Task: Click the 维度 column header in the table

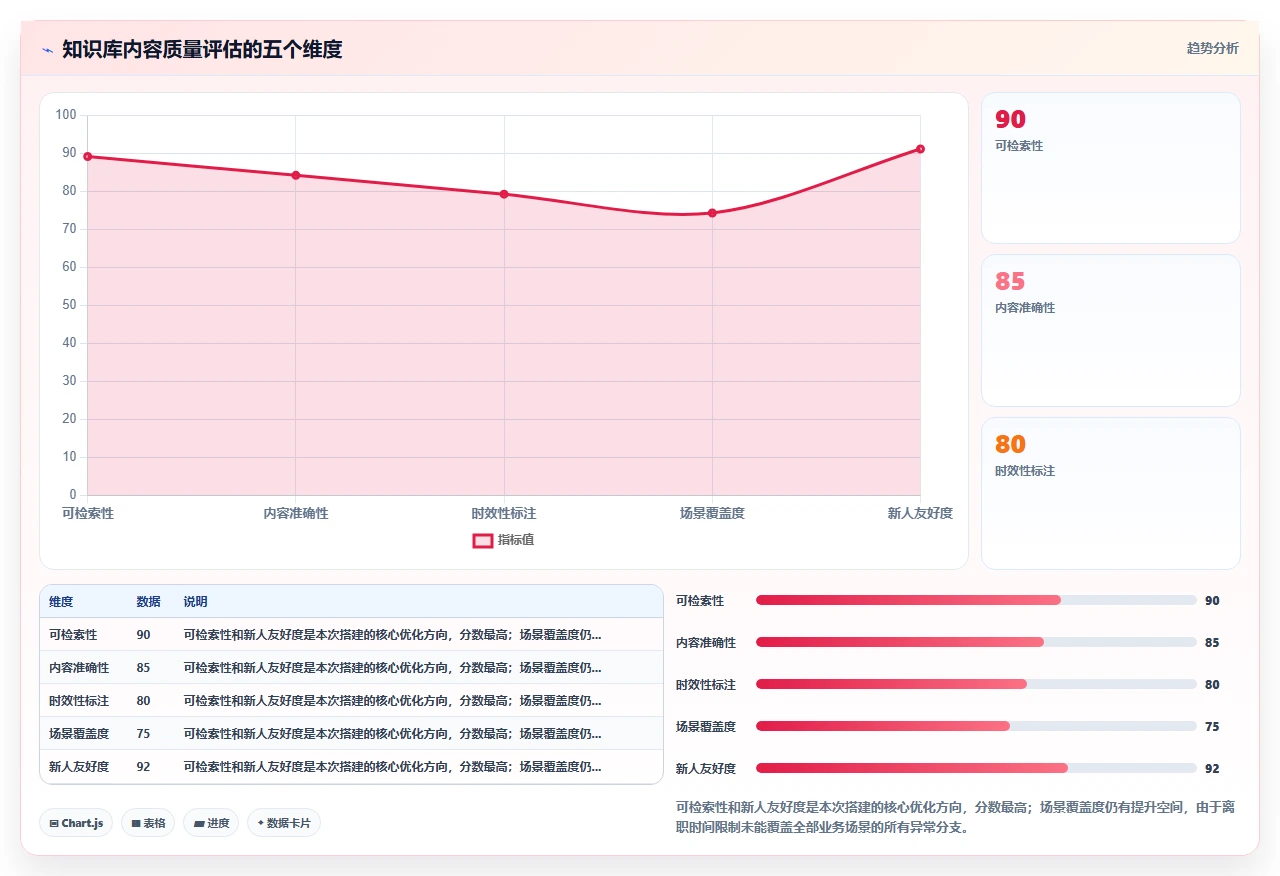Action: click(61, 602)
